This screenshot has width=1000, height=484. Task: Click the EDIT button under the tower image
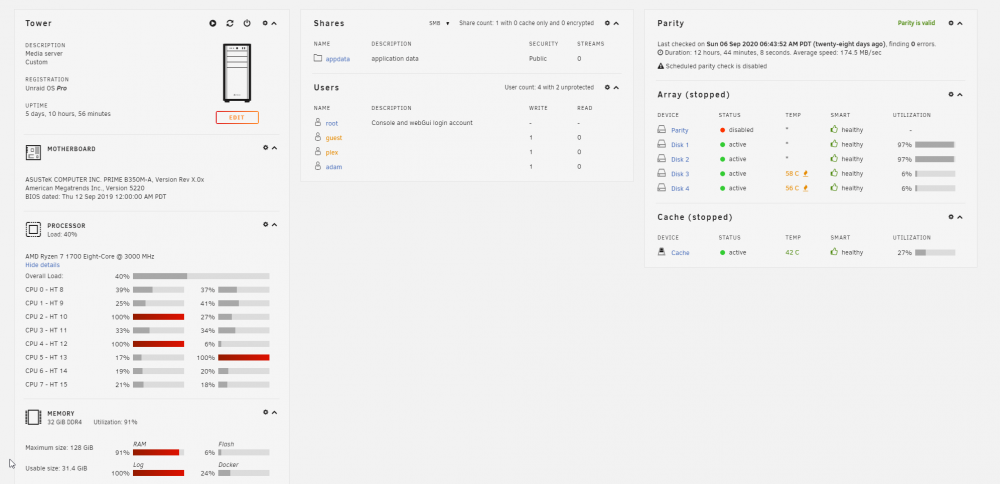tap(237, 118)
